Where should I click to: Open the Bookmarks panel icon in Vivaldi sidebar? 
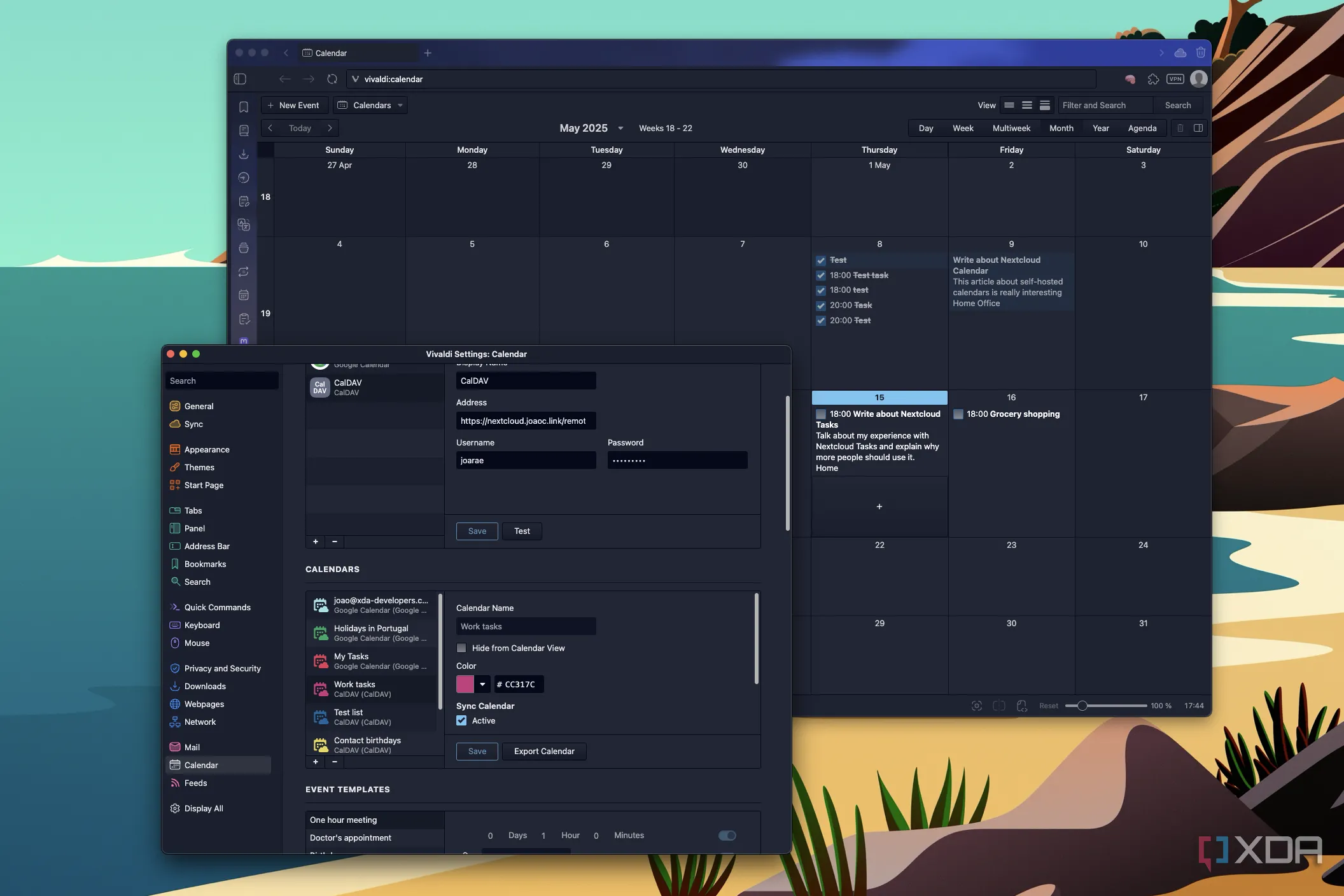(243, 107)
